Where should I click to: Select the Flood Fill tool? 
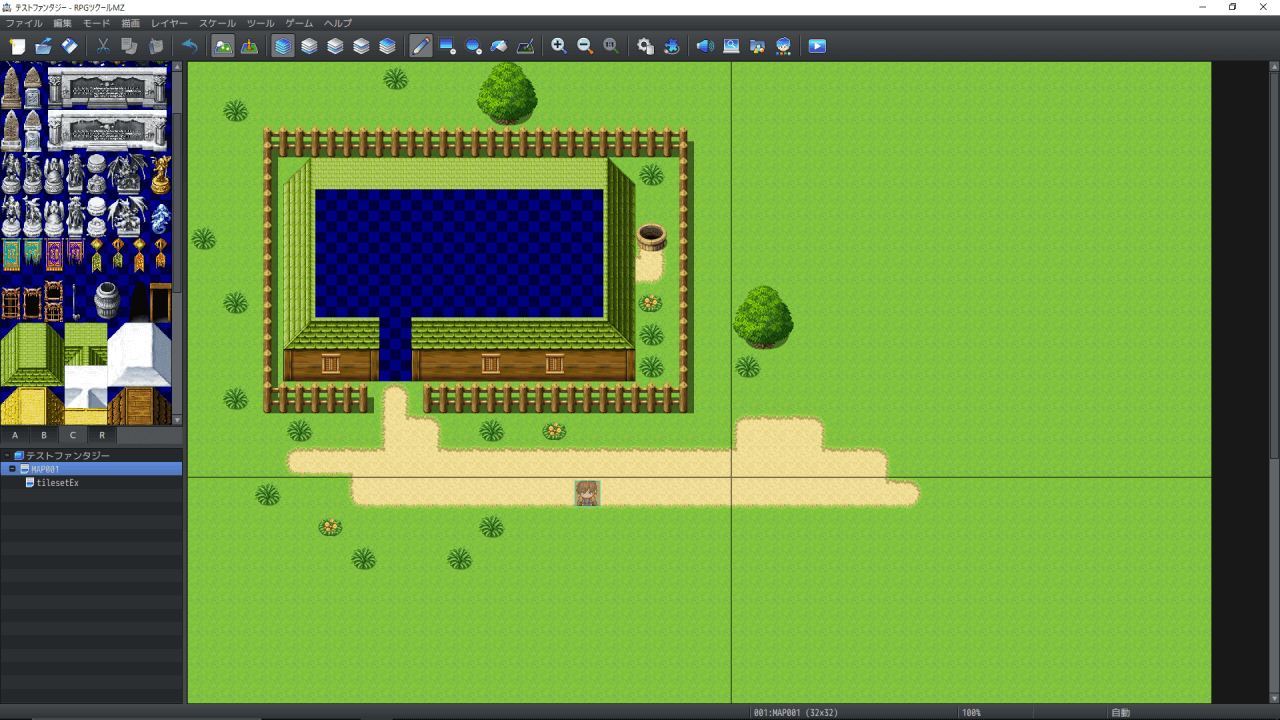point(499,46)
